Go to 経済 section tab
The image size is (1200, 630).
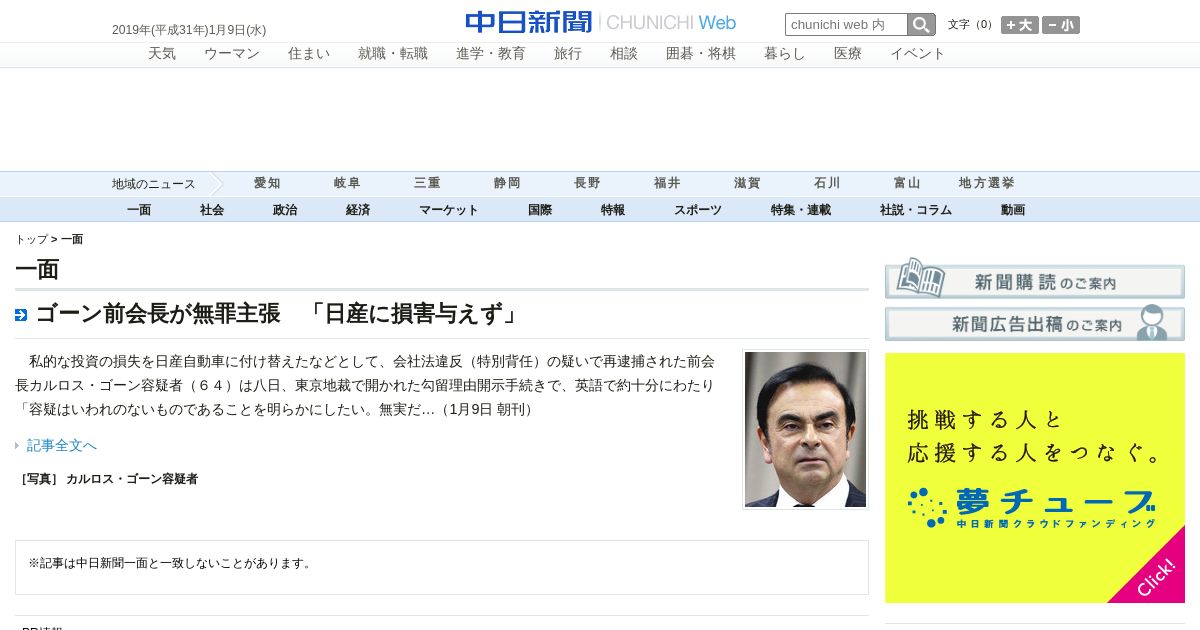point(358,210)
